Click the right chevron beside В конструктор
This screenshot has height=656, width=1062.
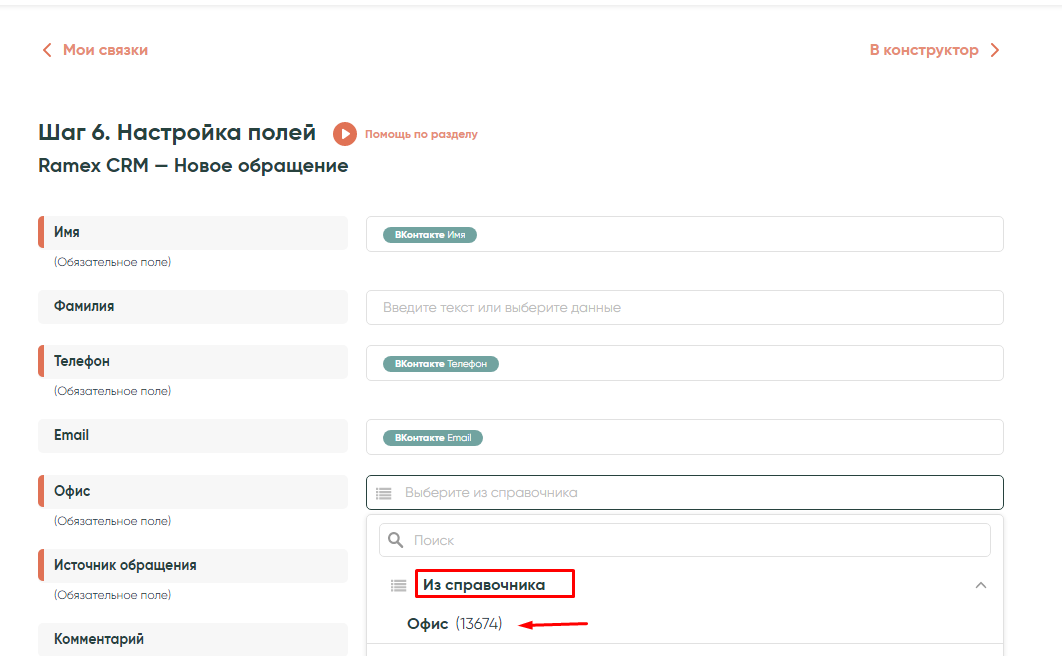click(994, 50)
